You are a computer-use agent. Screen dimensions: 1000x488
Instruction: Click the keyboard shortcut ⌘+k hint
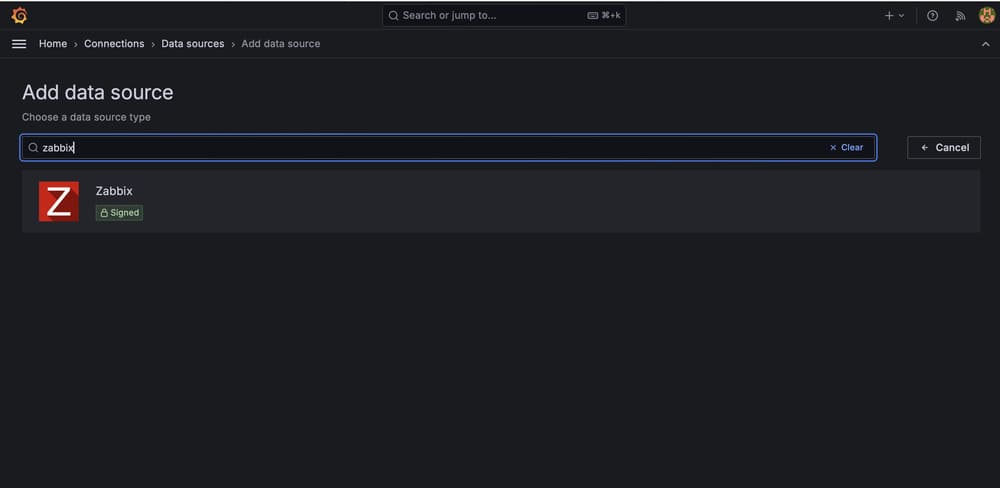(604, 16)
